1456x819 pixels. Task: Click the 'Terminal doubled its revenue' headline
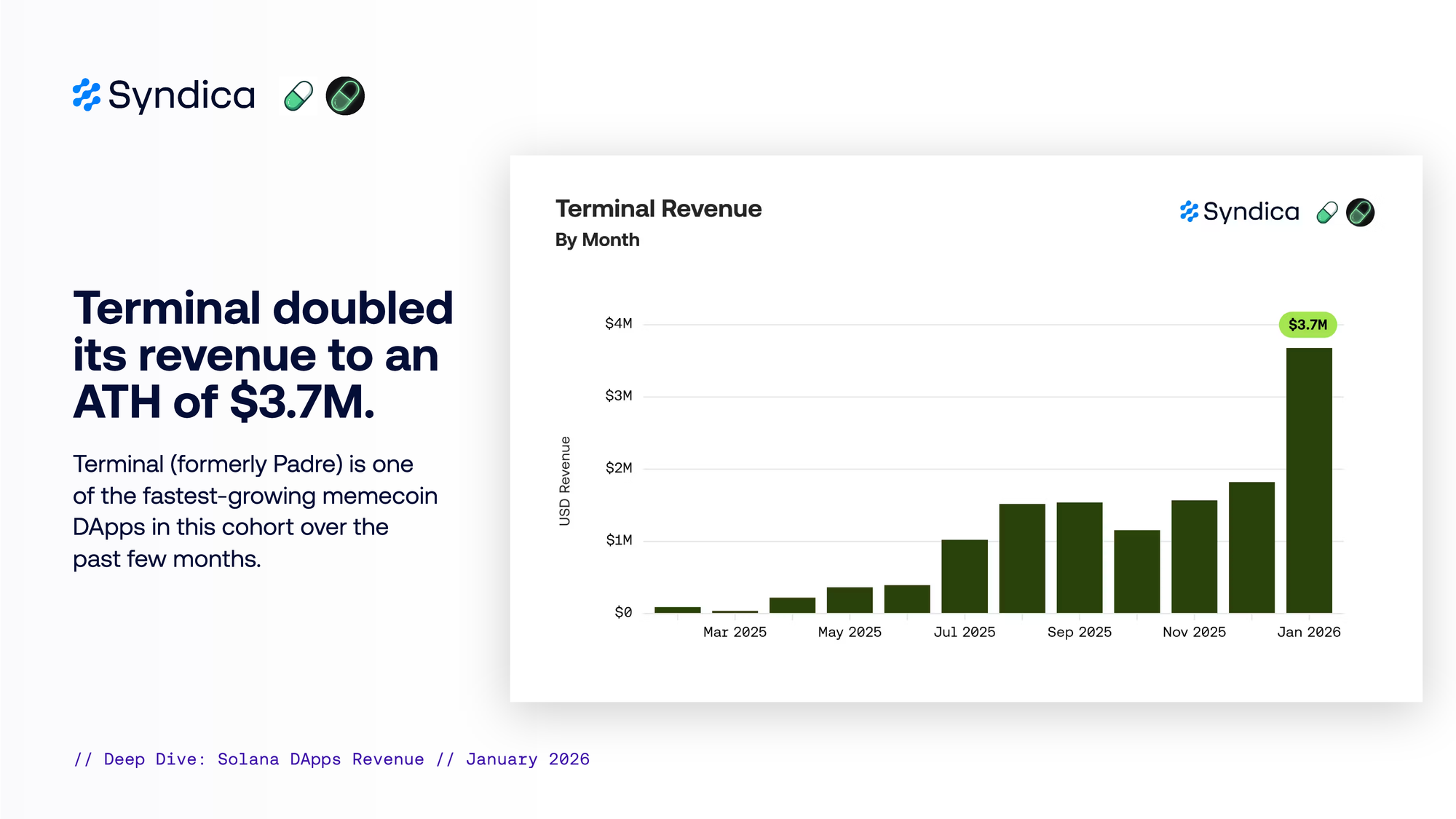point(263,355)
